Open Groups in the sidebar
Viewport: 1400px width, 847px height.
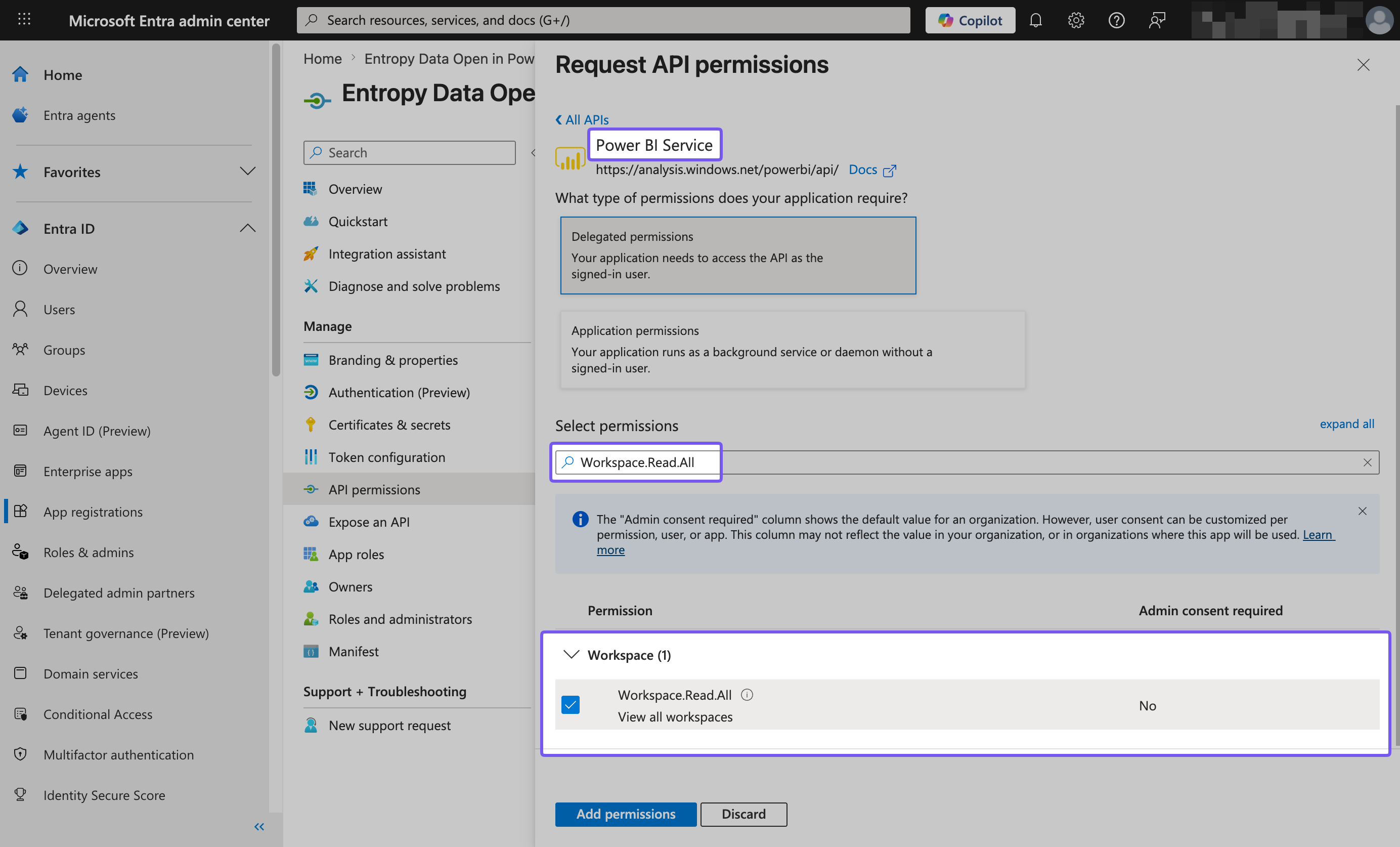click(x=64, y=350)
